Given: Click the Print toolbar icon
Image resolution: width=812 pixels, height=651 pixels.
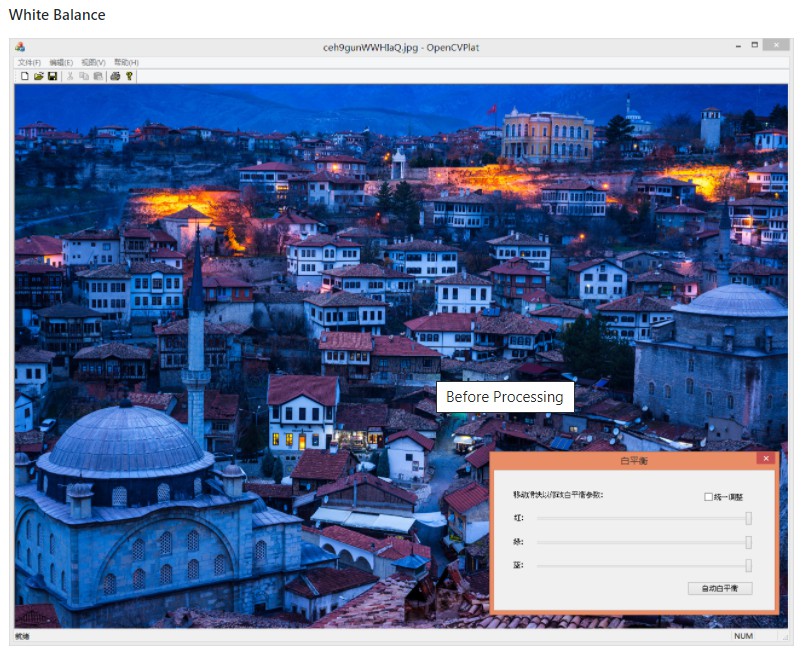Looking at the screenshot, I should [115, 76].
